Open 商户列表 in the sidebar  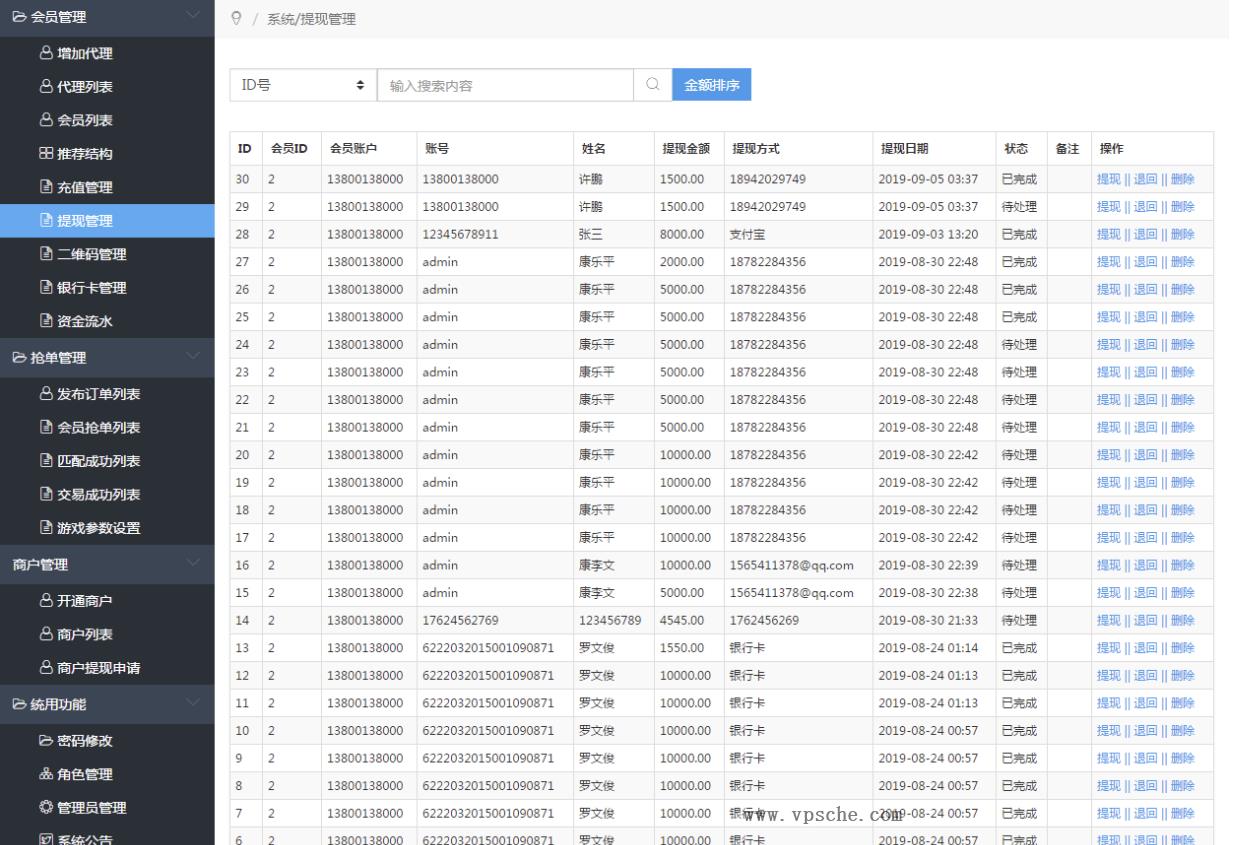[x=107, y=634]
